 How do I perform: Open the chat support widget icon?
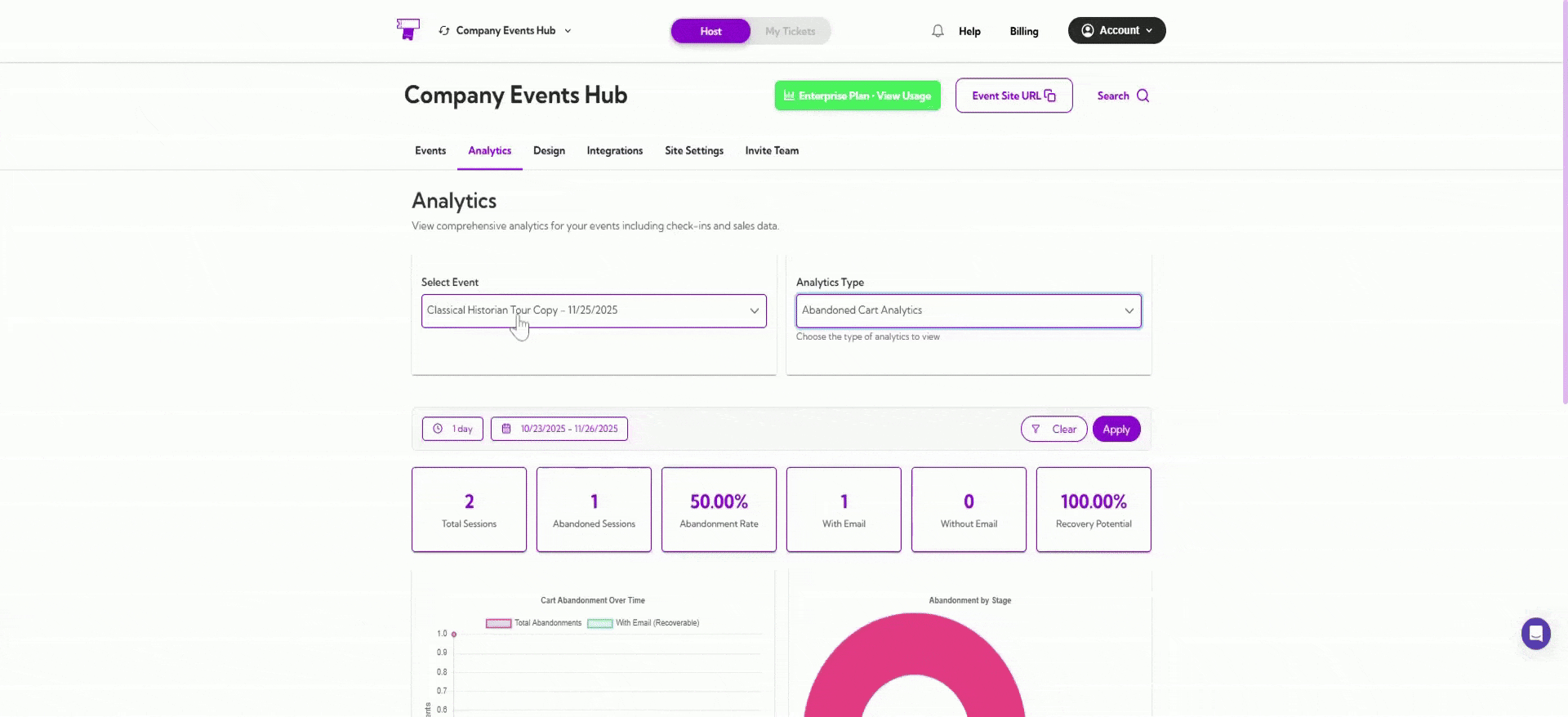[x=1535, y=634]
